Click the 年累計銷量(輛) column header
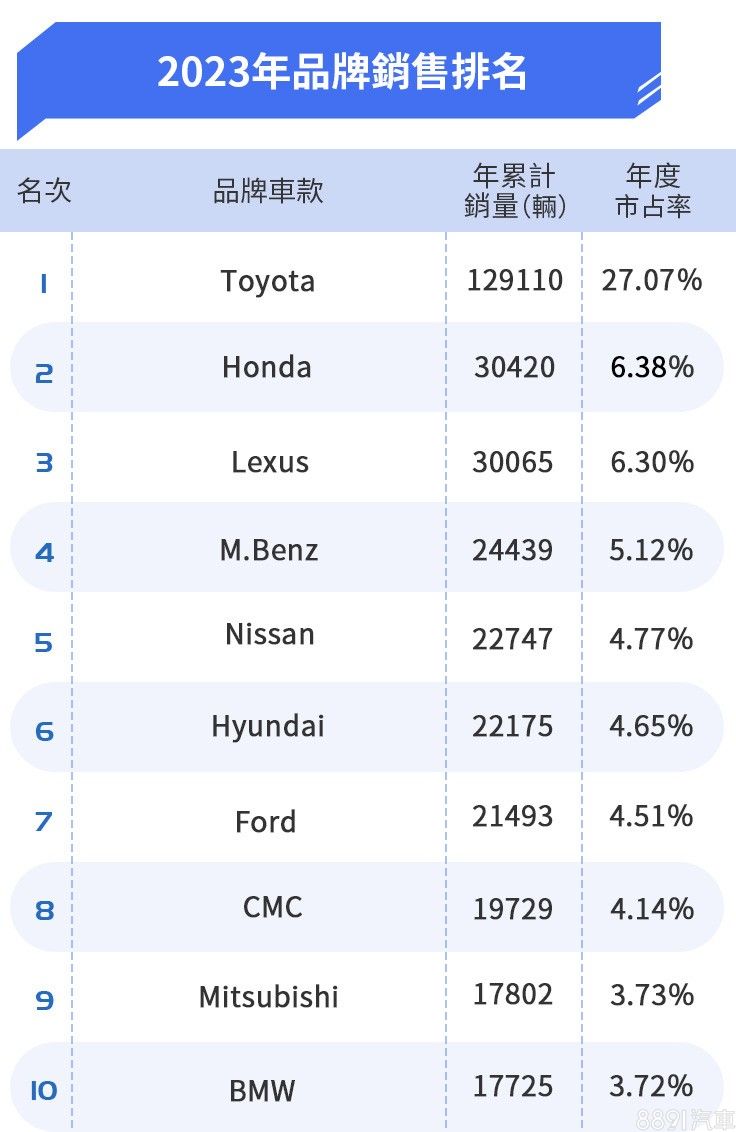Image resolution: width=736 pixels, height=1132 pixels. [515, 191]
